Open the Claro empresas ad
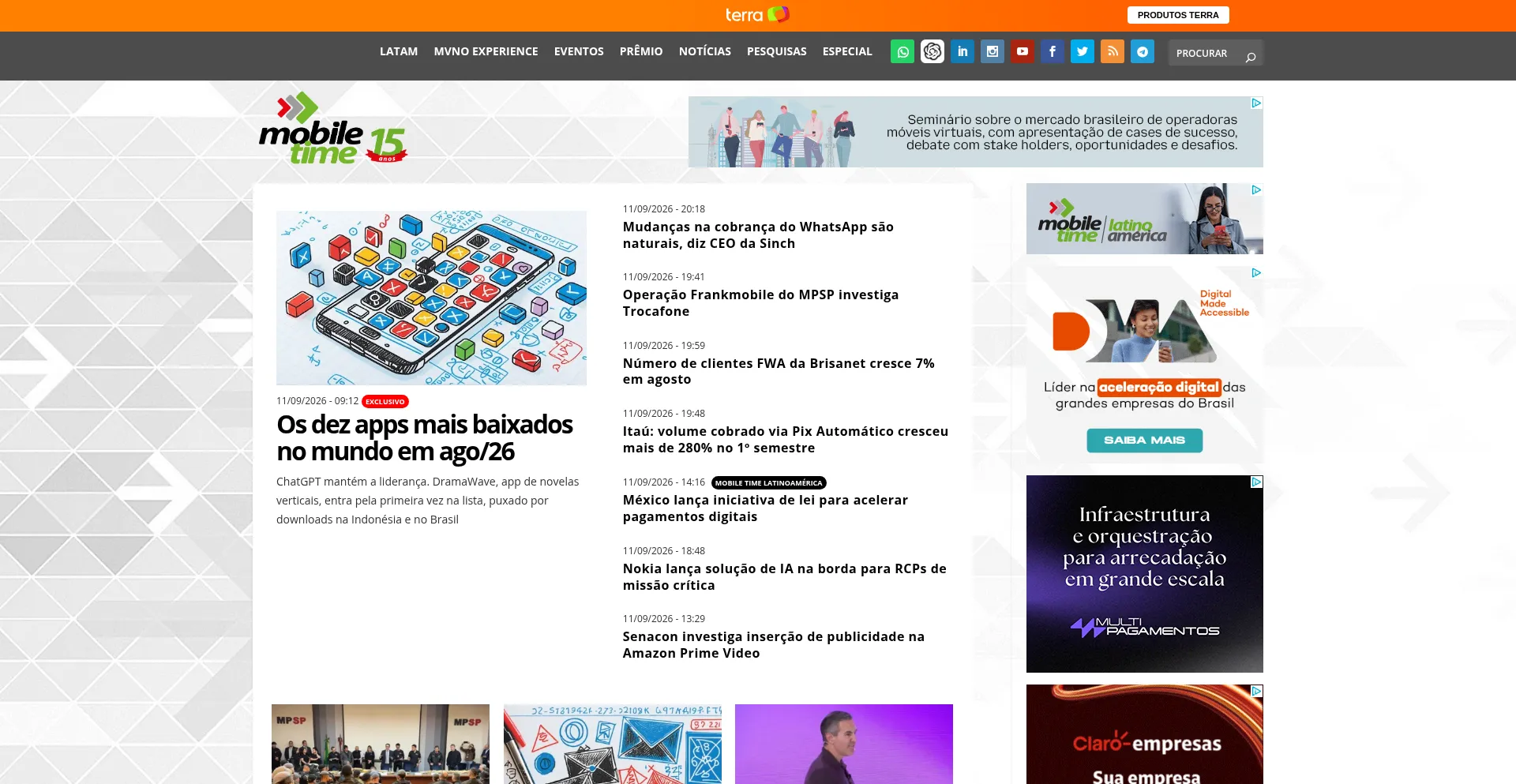This screenshot has height=784, width=1516. (1145, 734)
